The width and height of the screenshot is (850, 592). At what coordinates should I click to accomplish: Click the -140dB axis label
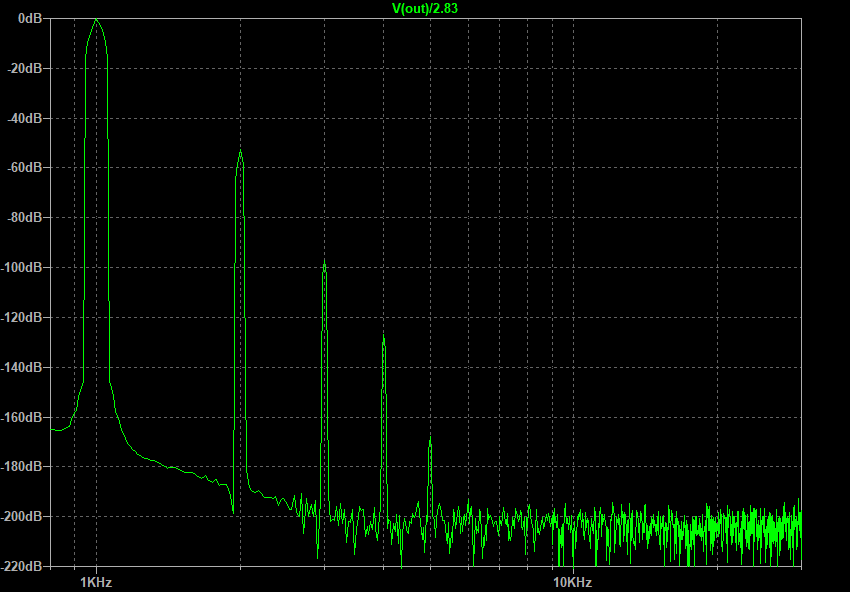(x=21, y=367)
